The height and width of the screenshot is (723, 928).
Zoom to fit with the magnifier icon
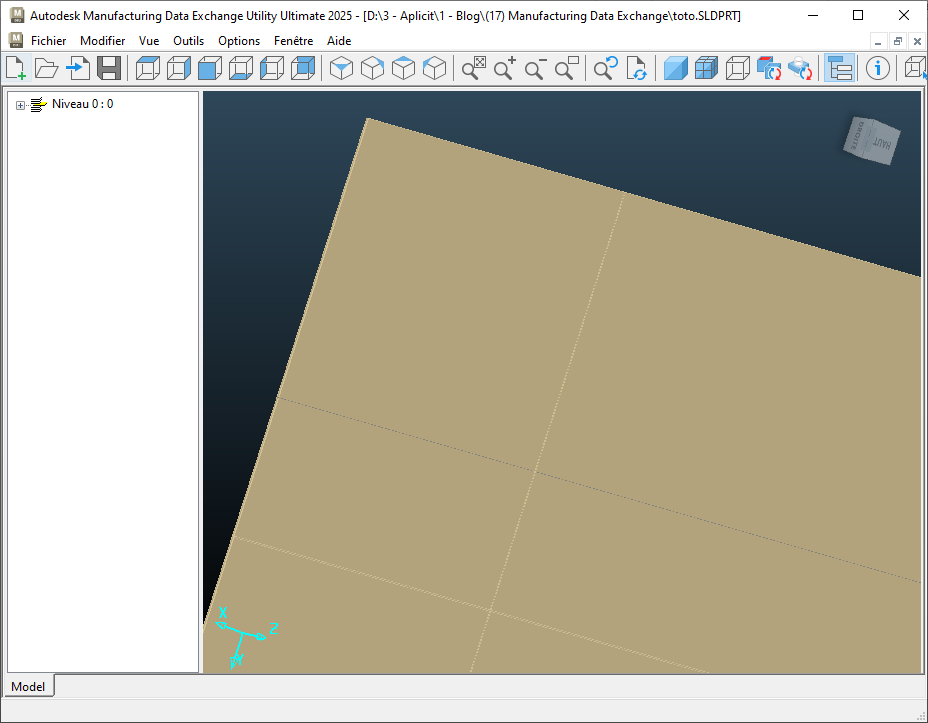474,68
